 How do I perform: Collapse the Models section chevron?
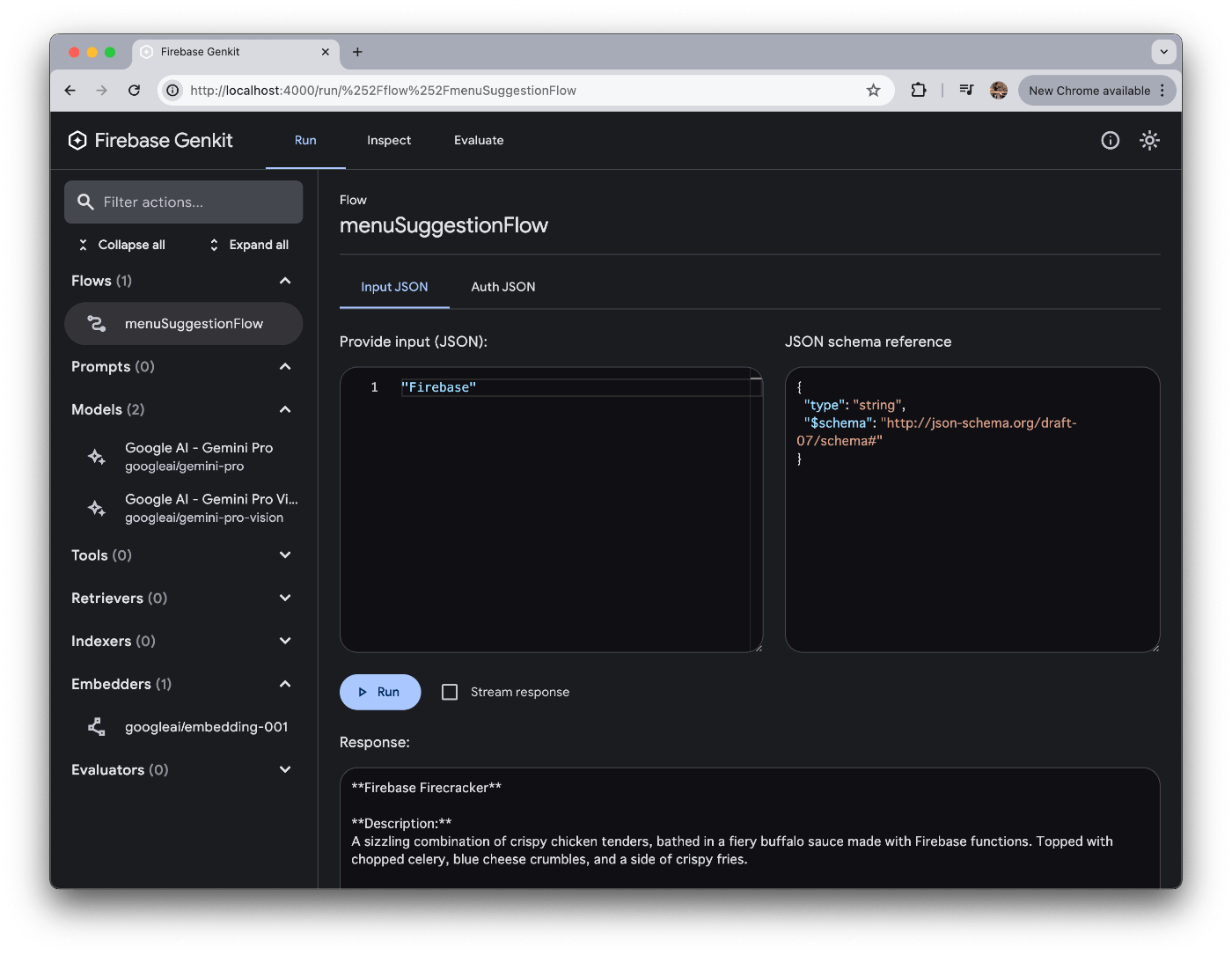[x=285, y=409]
